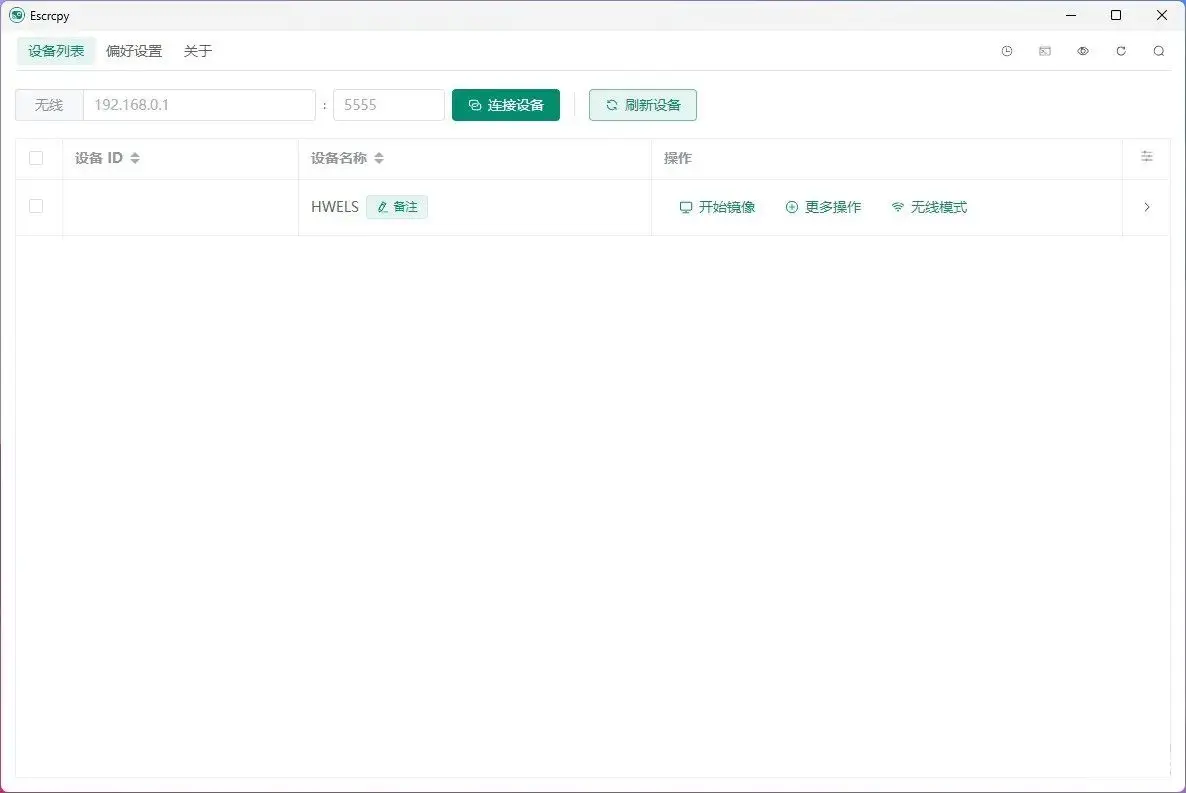Click the 操作 column header
The image size is (1186, 793).
pos(678,158)
